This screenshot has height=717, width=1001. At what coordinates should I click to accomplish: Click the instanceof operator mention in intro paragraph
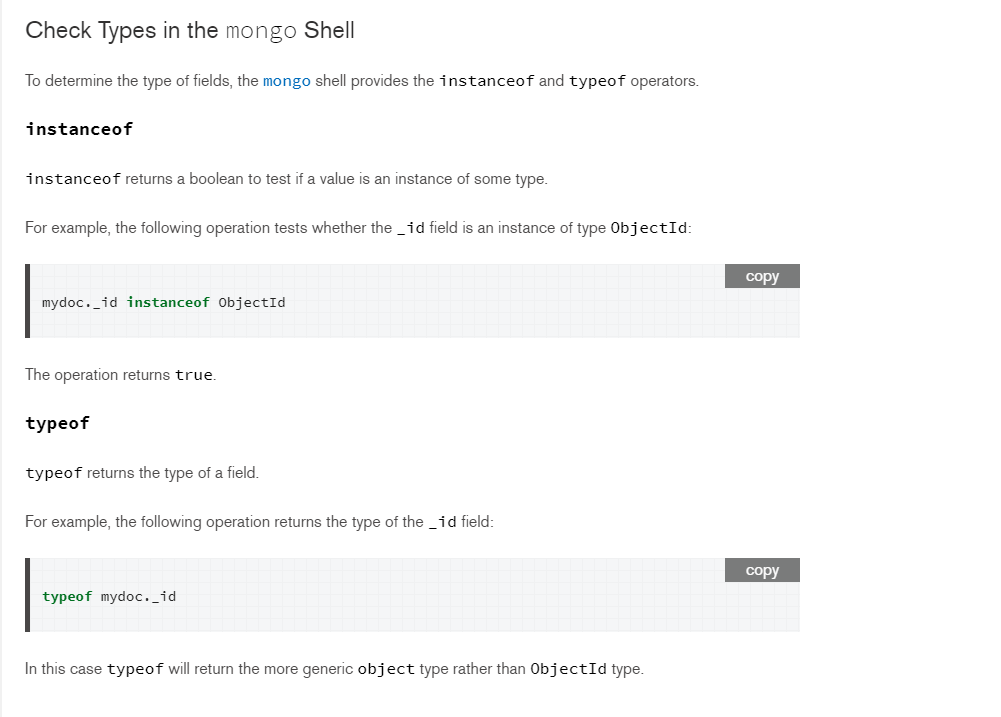click(x=487, y=81)
